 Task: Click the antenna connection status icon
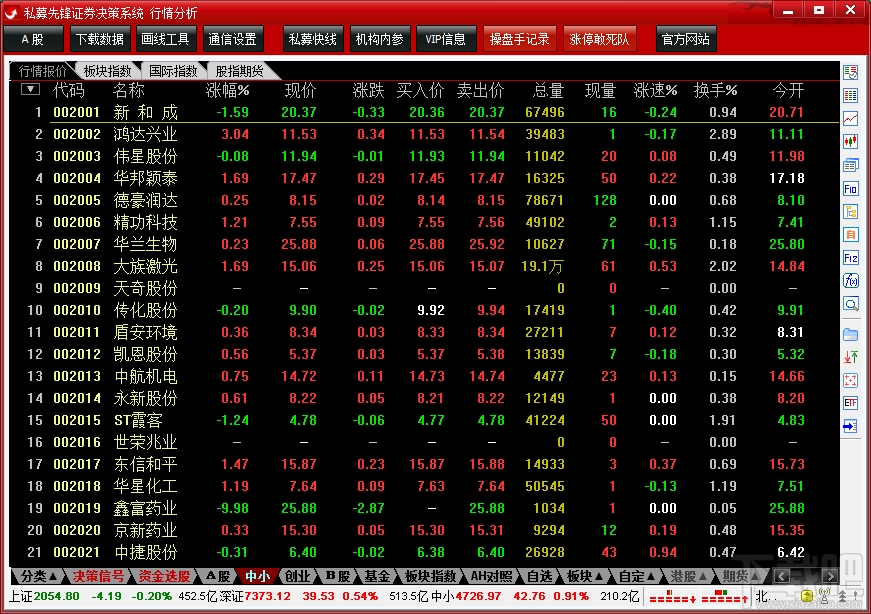[x=824, y=596]
